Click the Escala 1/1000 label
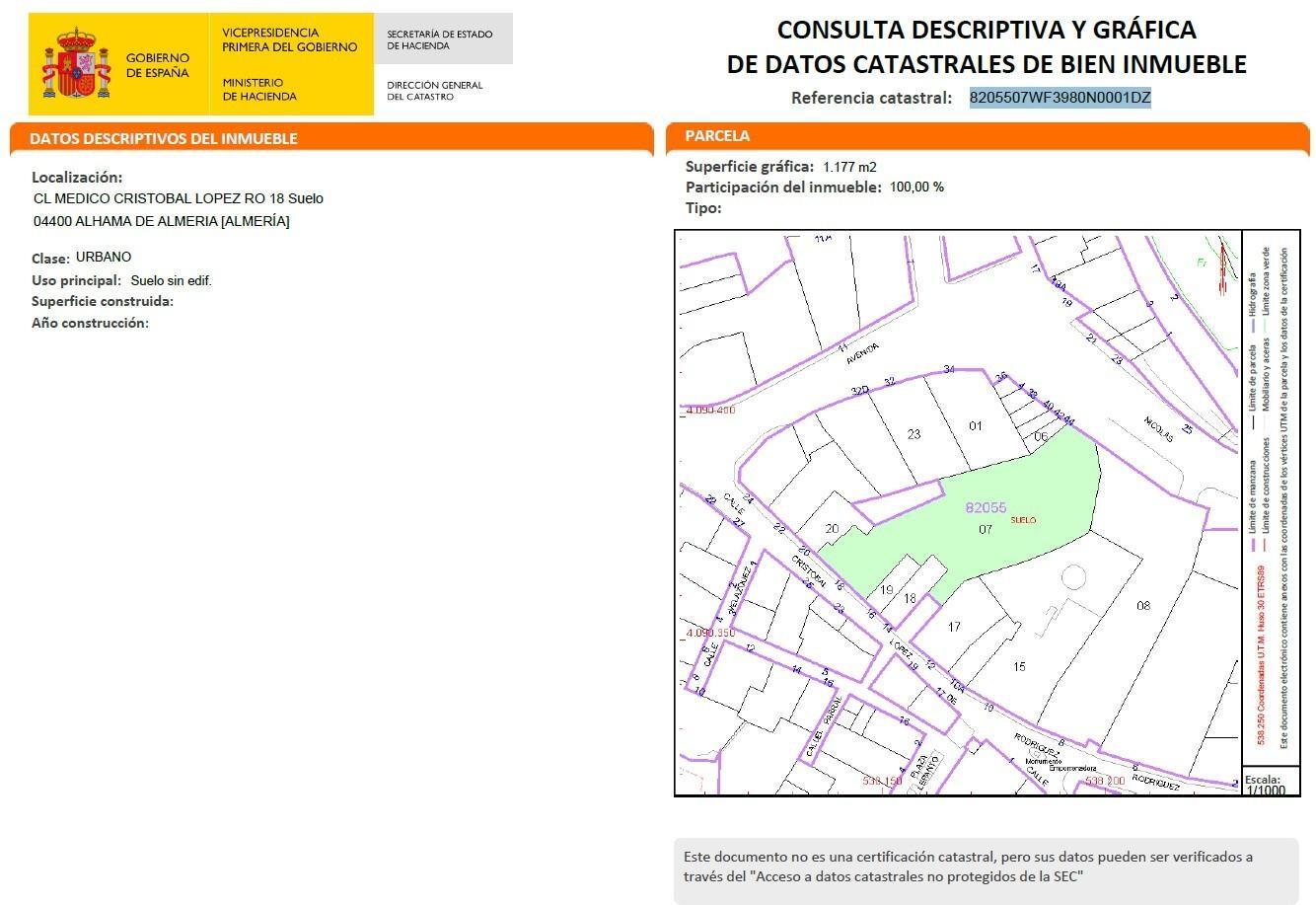 click(1266, 786)
